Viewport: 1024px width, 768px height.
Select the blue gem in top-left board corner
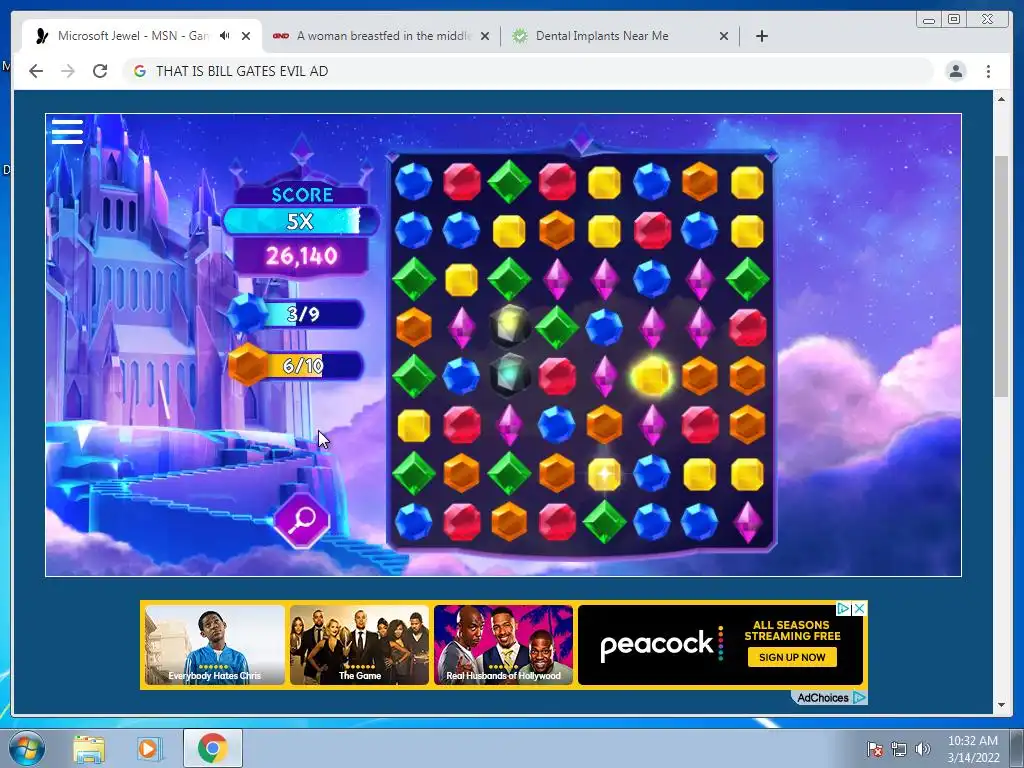click(413, 181)
